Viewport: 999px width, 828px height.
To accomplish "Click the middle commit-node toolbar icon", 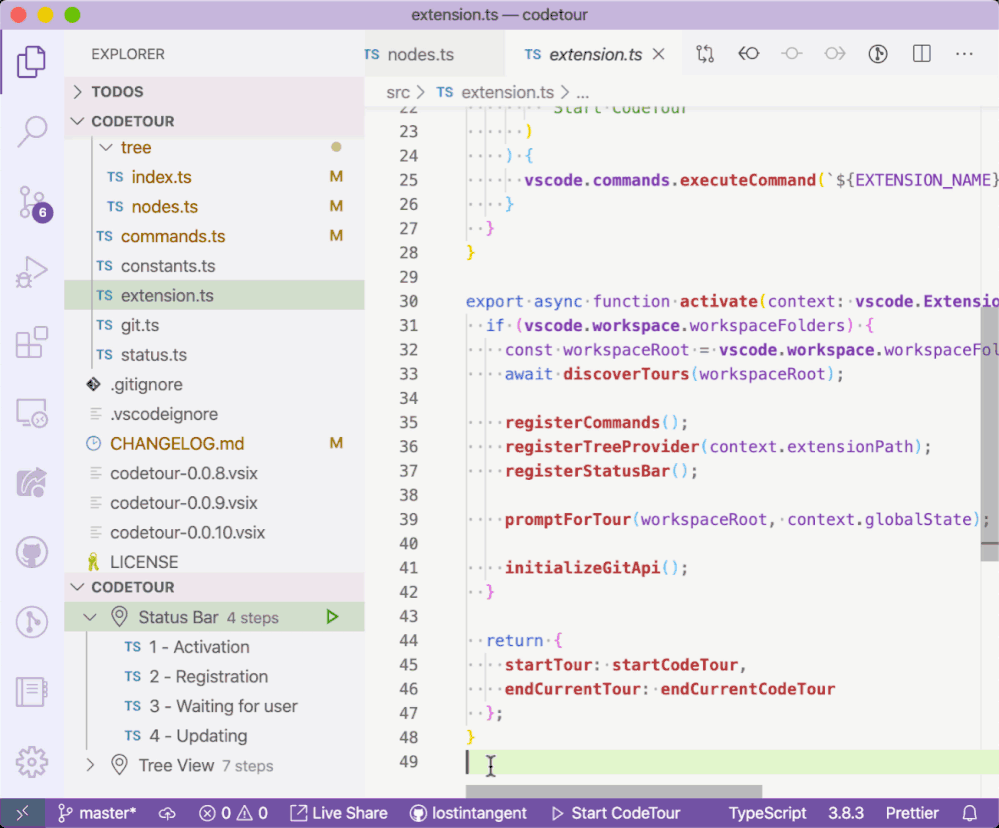I will (792, 54).
